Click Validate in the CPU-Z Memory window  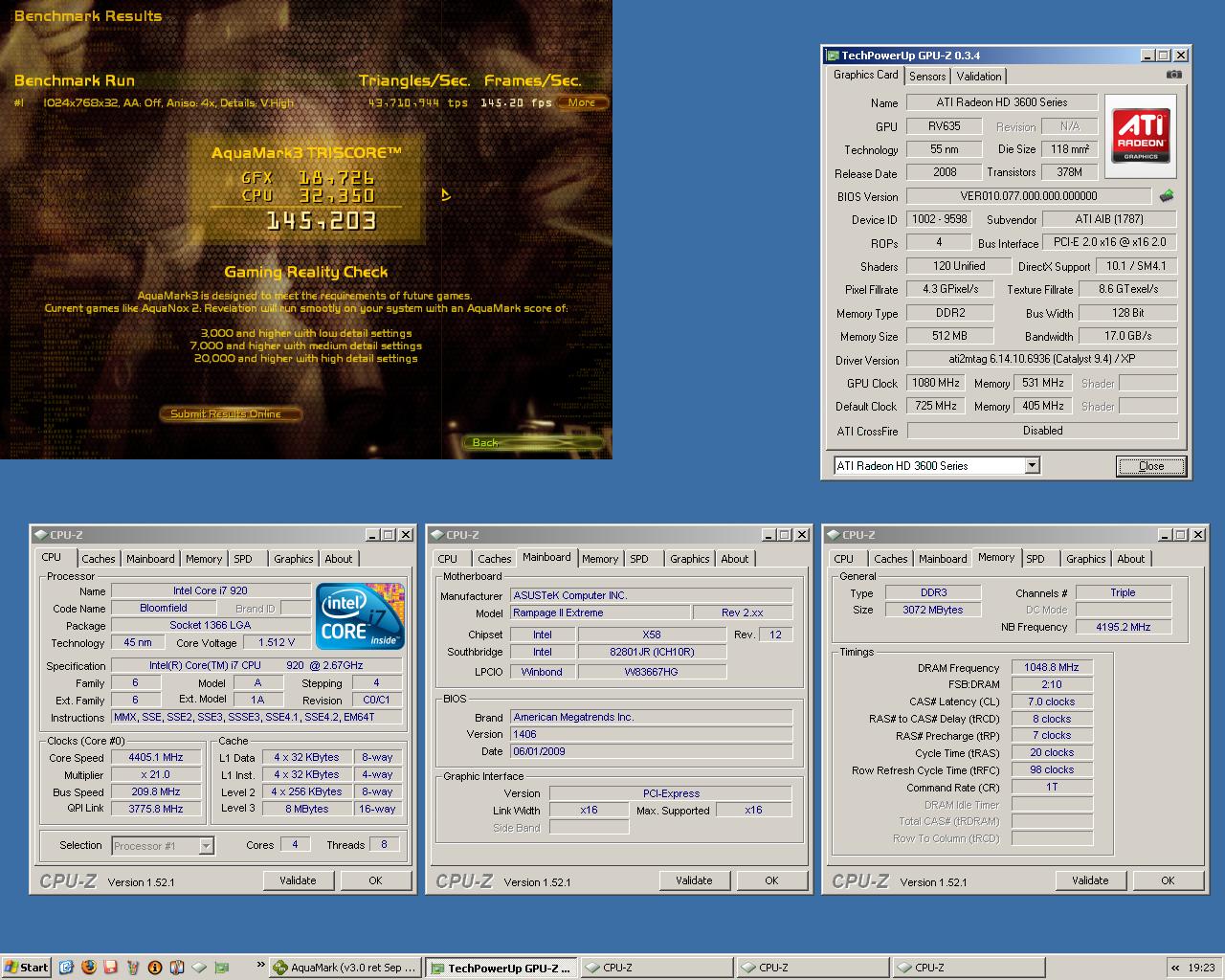(1090, 880)
